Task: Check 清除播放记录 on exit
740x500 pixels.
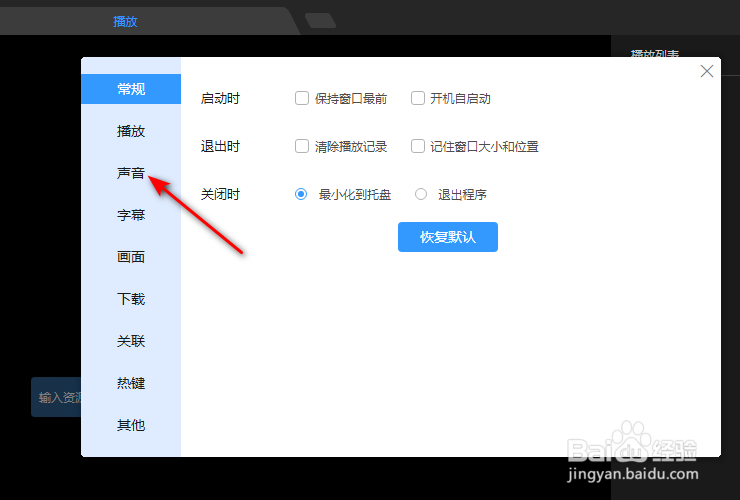Action: click(302, 146)
